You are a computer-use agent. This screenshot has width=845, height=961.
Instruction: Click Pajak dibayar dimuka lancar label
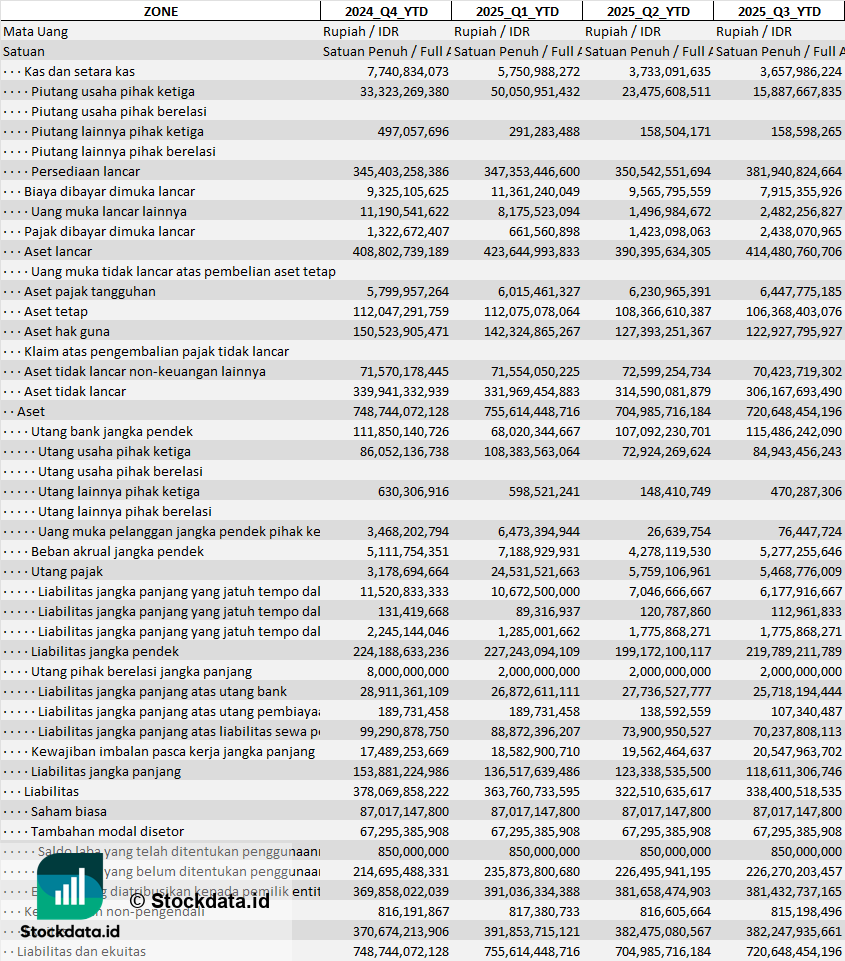(x=109, y=232)
